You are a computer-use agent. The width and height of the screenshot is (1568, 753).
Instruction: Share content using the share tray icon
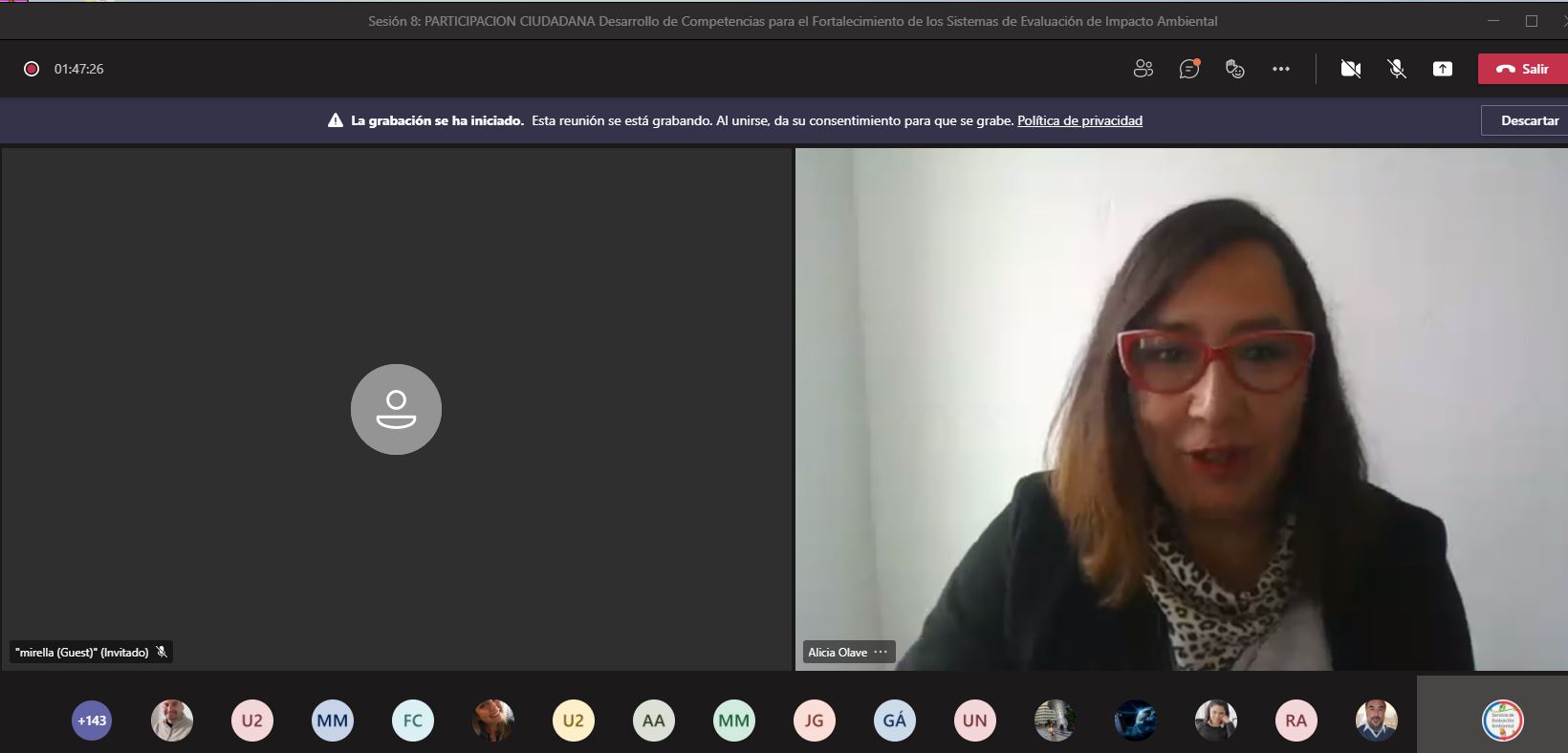[1442, 69]
